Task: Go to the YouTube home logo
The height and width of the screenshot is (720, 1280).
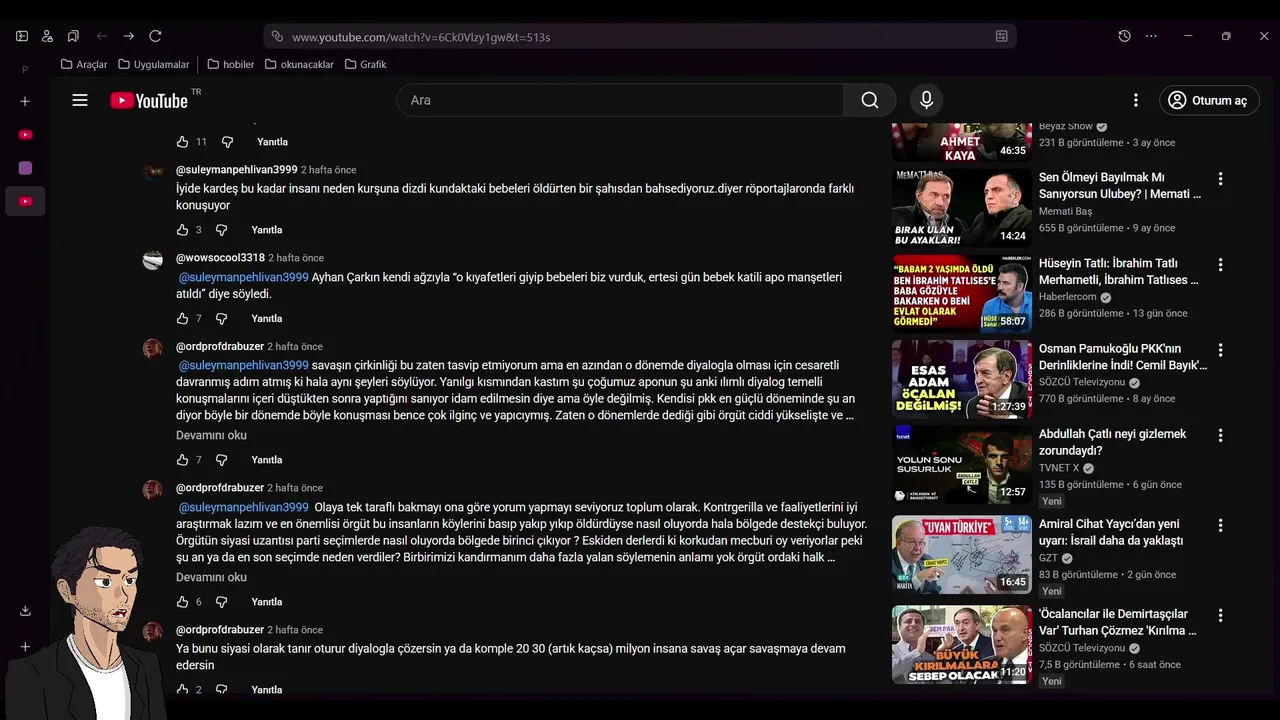Action: (150, 100)
